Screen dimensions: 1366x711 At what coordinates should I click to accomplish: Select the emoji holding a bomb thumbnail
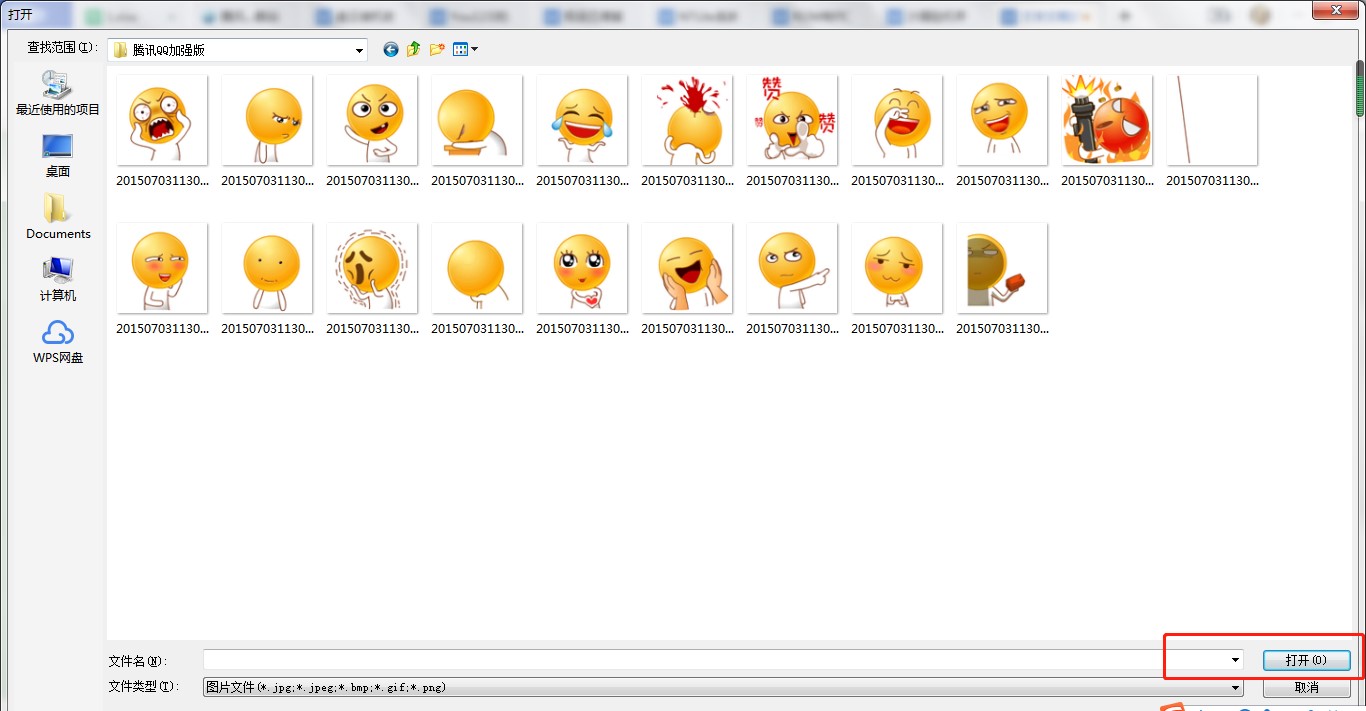[x=1107, y=120]
